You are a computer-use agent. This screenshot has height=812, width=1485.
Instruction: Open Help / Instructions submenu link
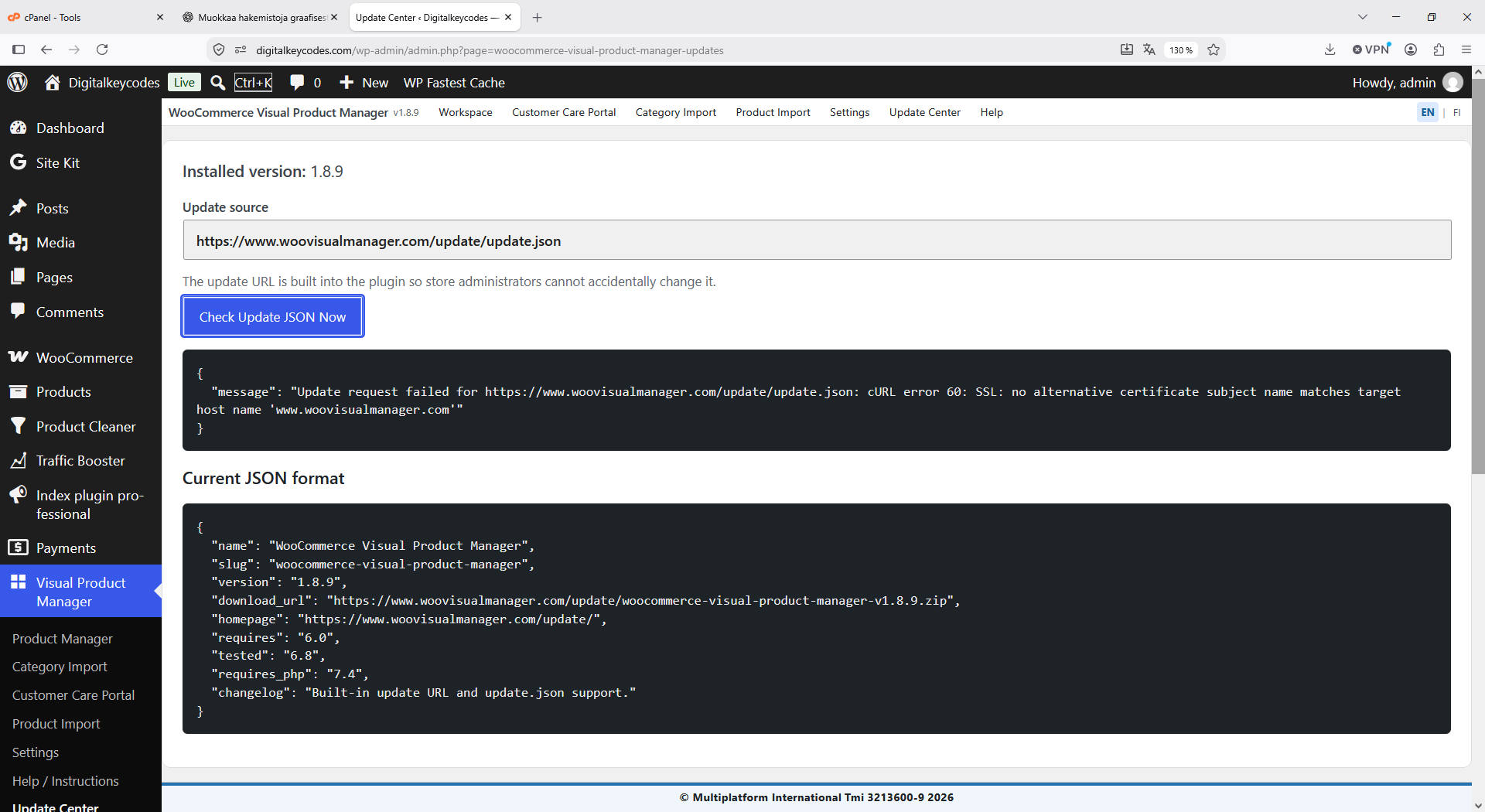pos(66,781)
